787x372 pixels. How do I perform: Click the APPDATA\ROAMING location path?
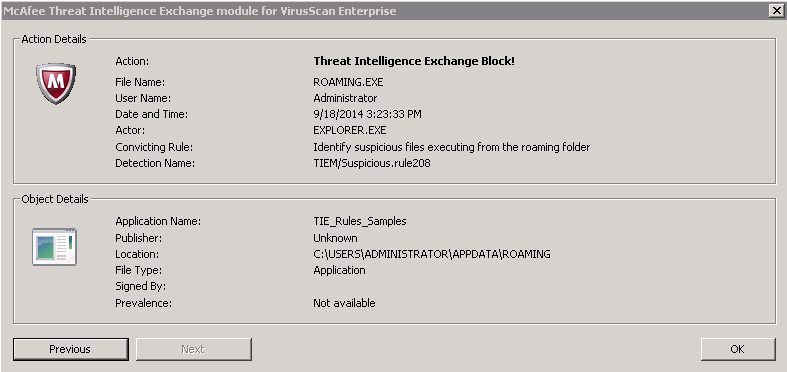(x=432, y=254)
